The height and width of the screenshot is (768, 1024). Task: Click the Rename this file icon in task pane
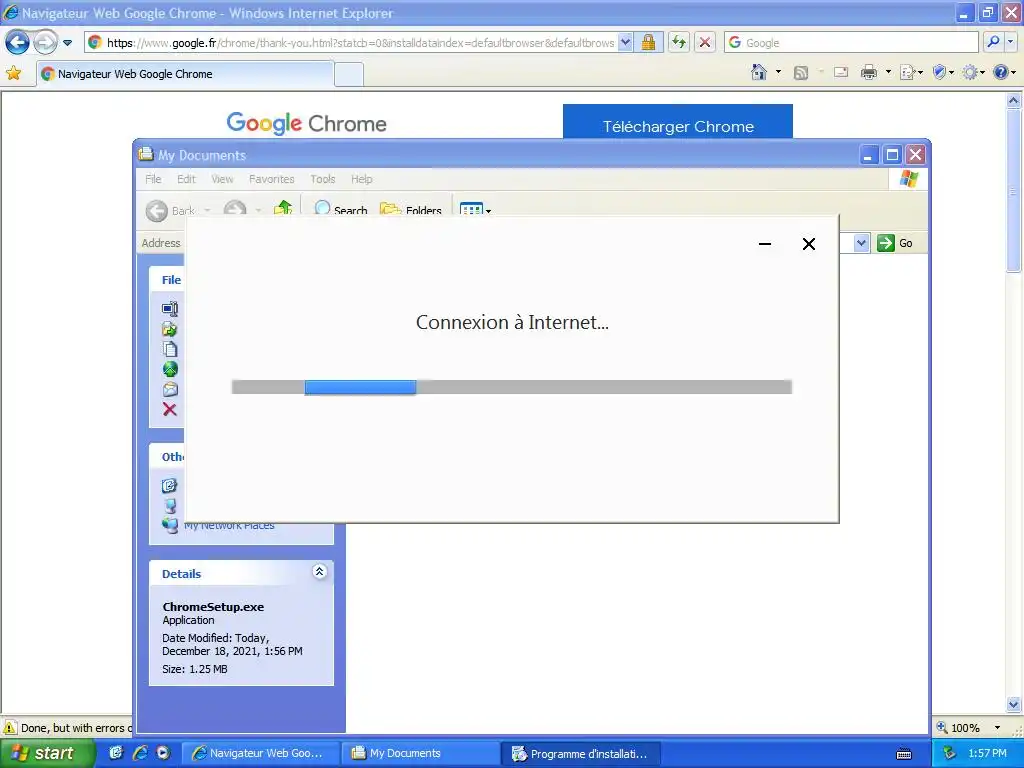tap(170, 308)
